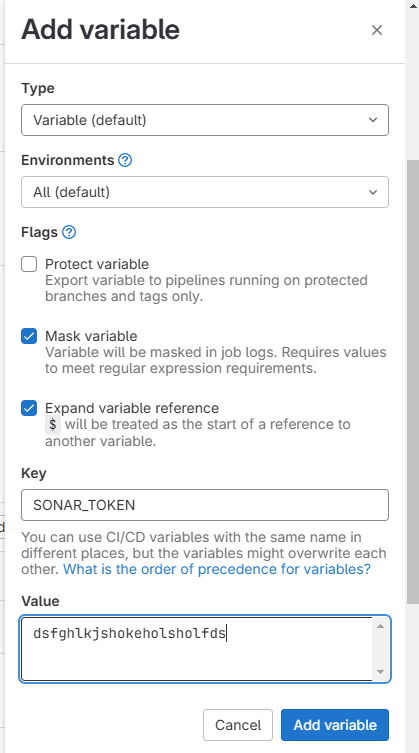The height and width of the screenshot is (753, 419).
Task: Click the Environments dropdown chevron
Action: 373,192
